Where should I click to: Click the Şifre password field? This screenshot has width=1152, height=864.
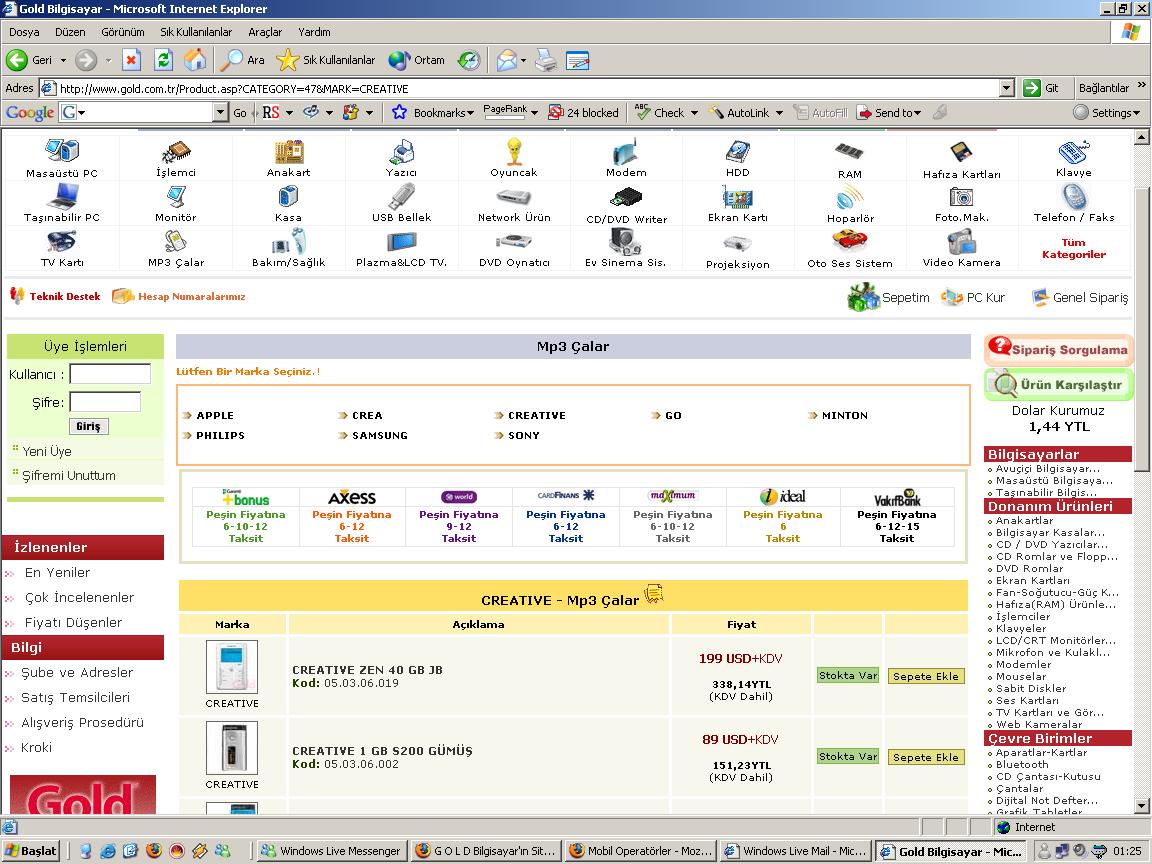click(x=105, y=402)
